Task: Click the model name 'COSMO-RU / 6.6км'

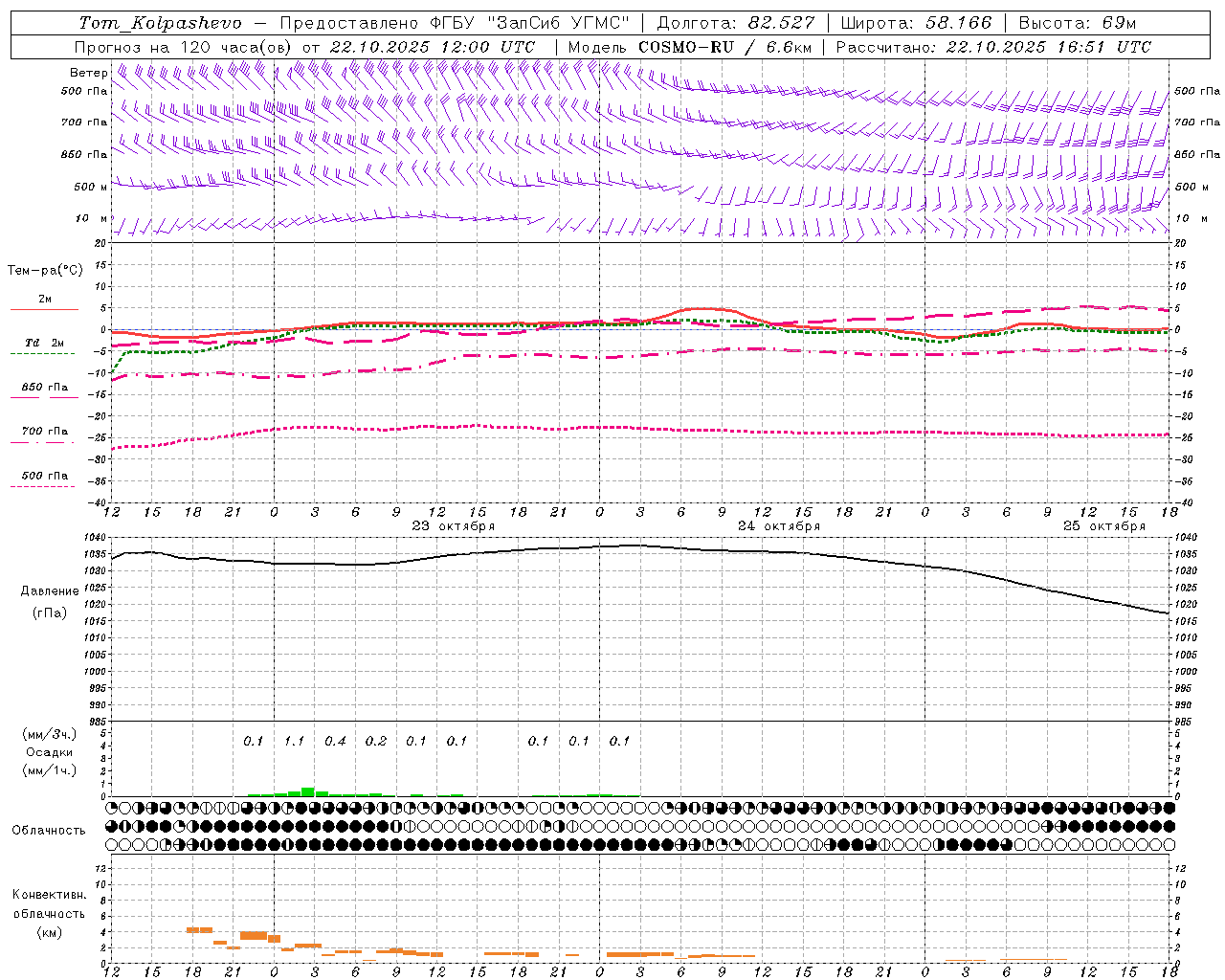Action: pyautogui.click(x=724, y=47)
